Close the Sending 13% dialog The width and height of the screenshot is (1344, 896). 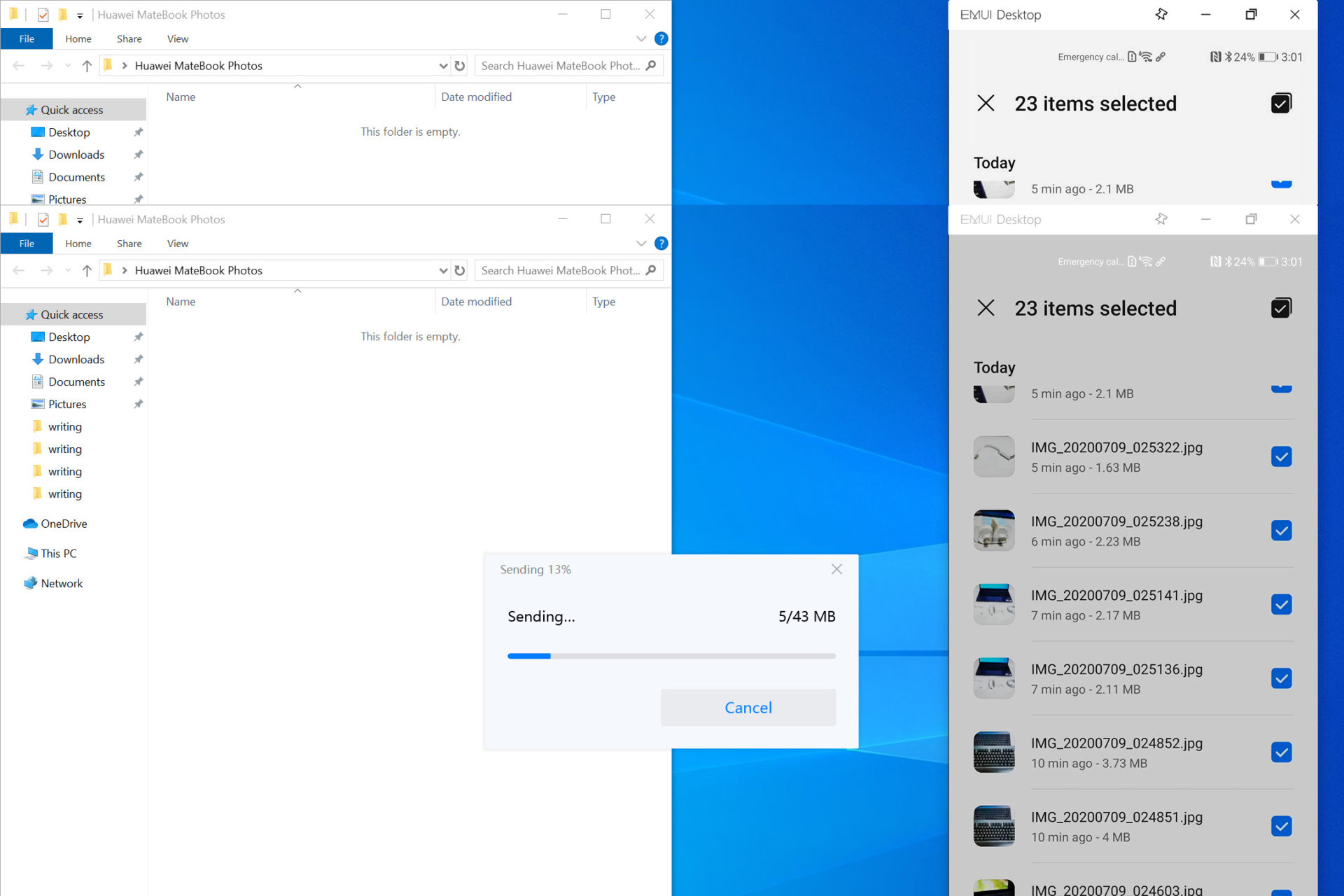(836, 569)
